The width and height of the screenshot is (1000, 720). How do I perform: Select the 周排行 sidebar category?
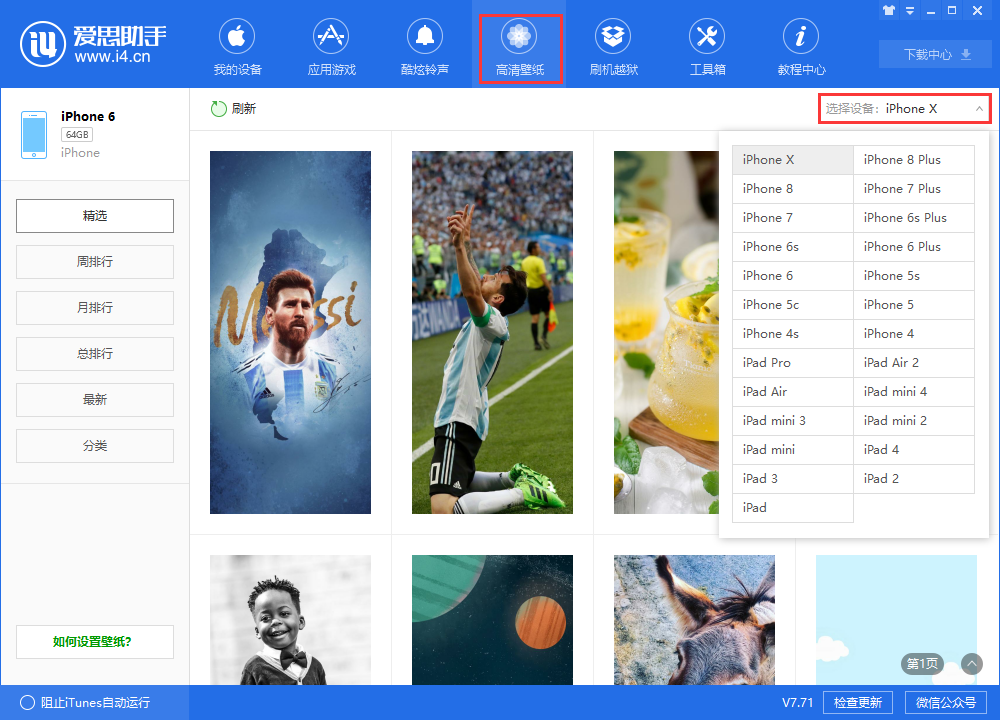[x=95, y=262]
